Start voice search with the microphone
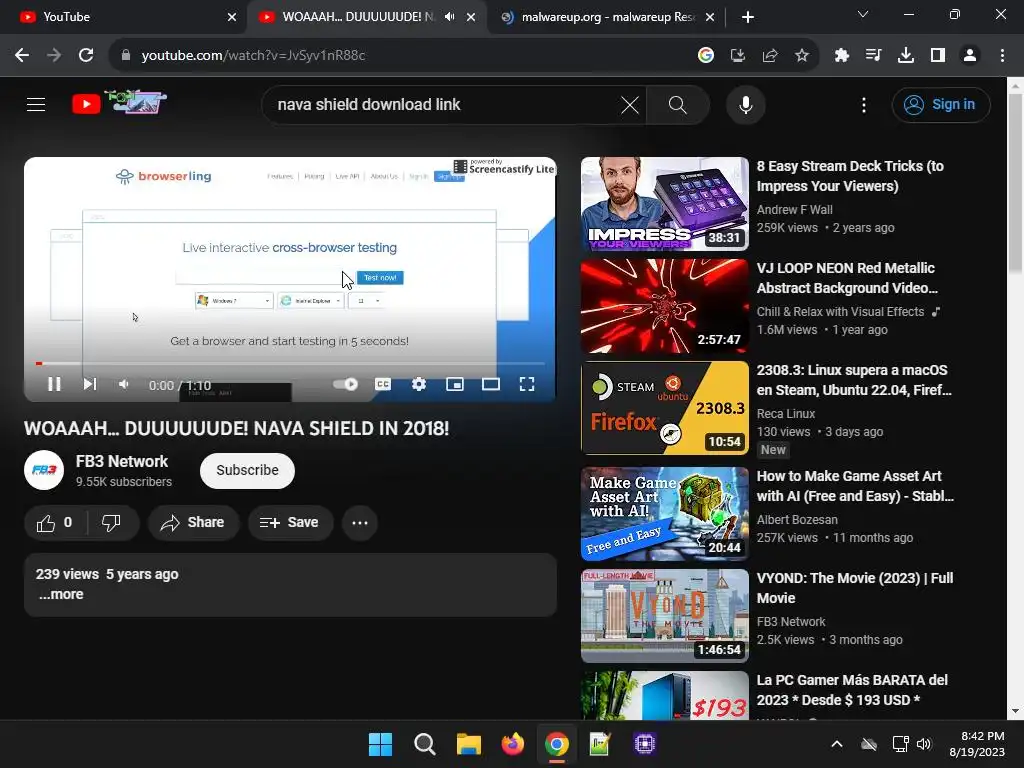Image resolution: width=1024 pixels, height=768 pixels. (x=745, y=104)
